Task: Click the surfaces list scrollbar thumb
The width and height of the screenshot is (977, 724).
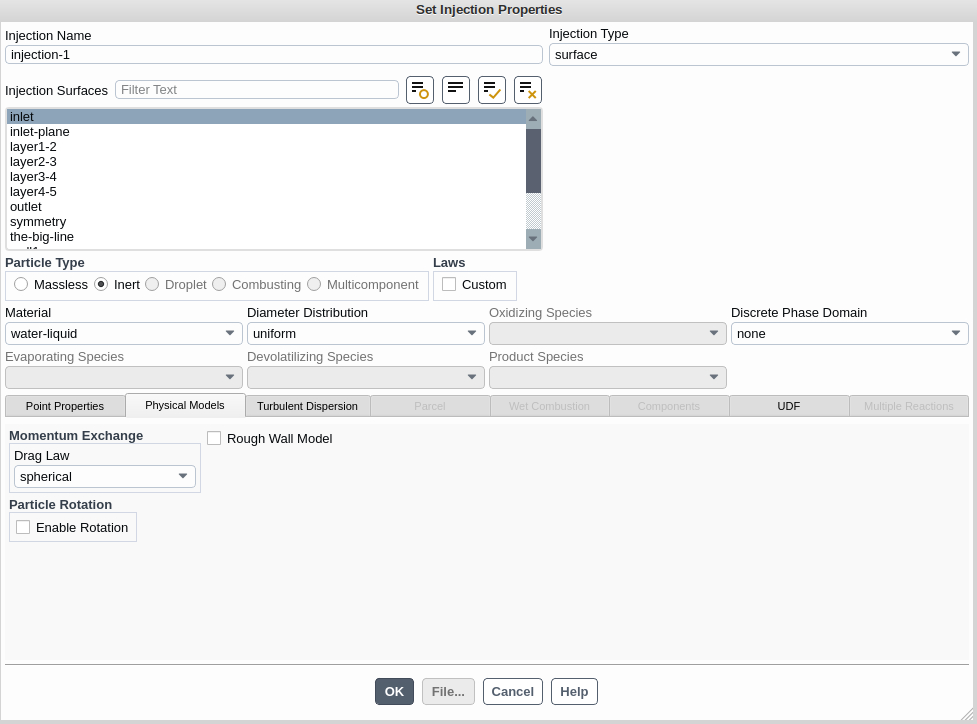Action: (533, 160)
